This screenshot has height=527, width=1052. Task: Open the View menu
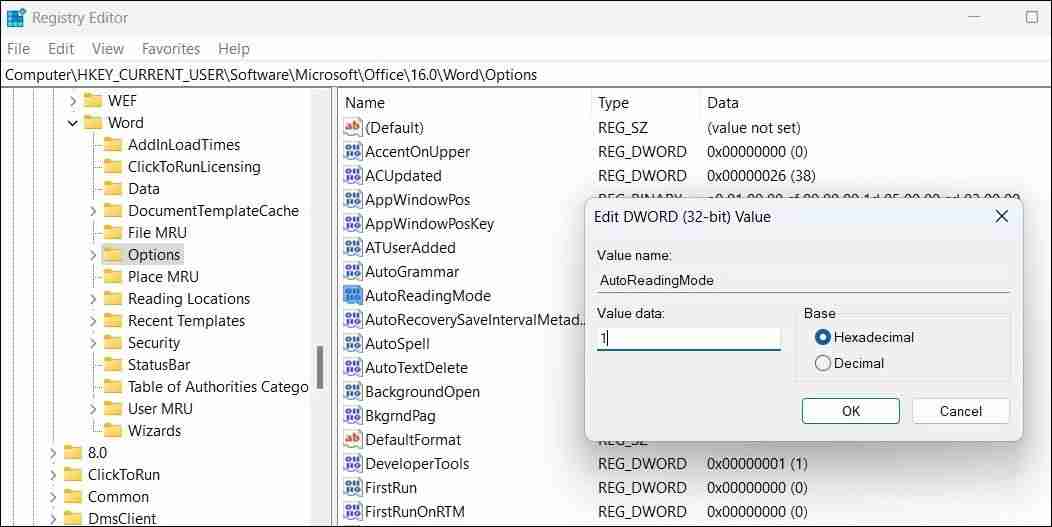108,49
